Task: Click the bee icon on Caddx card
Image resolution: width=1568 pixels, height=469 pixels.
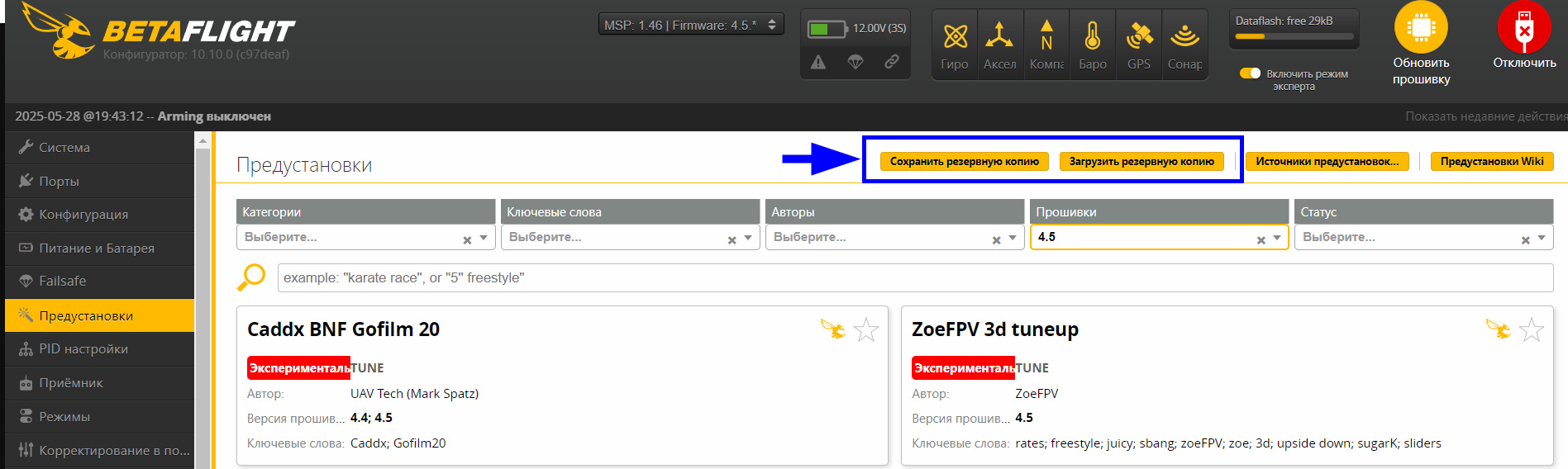Action: pyautogui.click(x=833, y=329)
